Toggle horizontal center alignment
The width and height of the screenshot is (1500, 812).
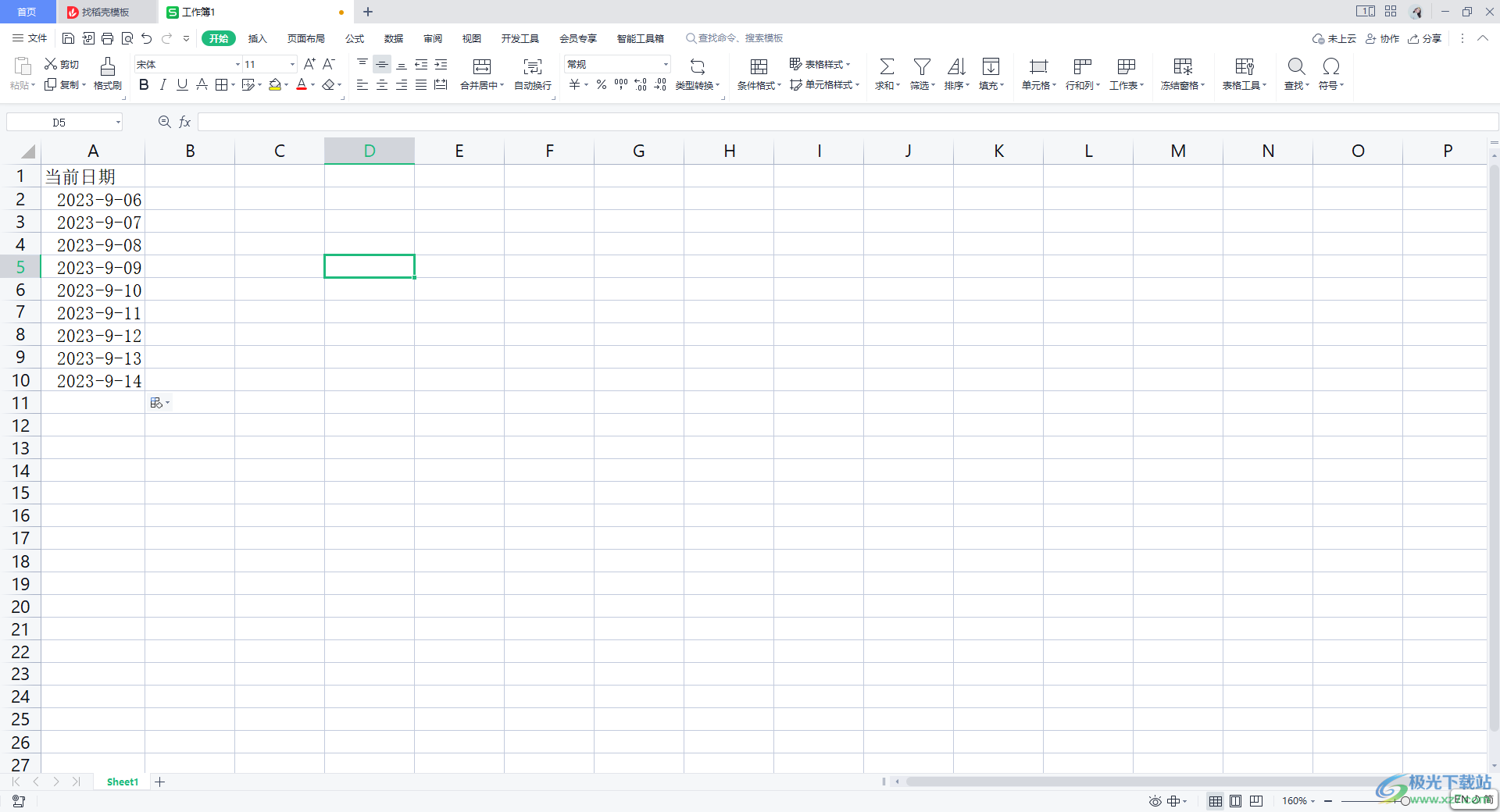click(x=382, y=84)
